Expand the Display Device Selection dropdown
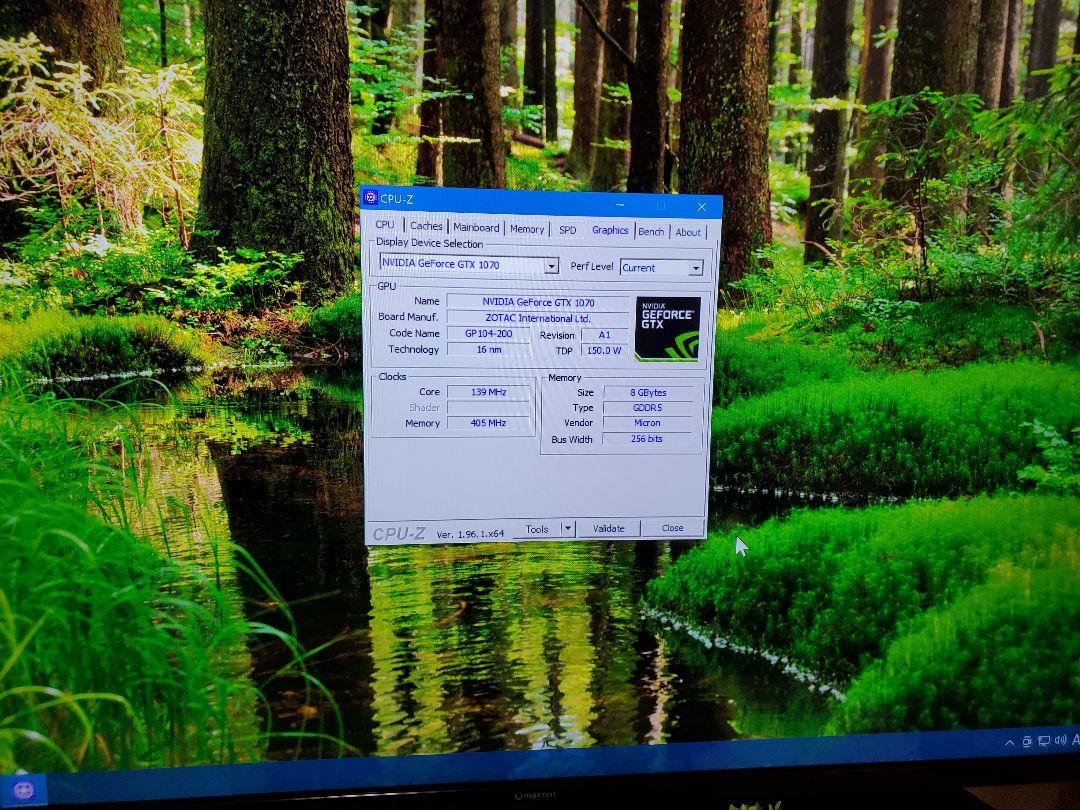Screen dimensions: 1080x810 click(551, 266)
